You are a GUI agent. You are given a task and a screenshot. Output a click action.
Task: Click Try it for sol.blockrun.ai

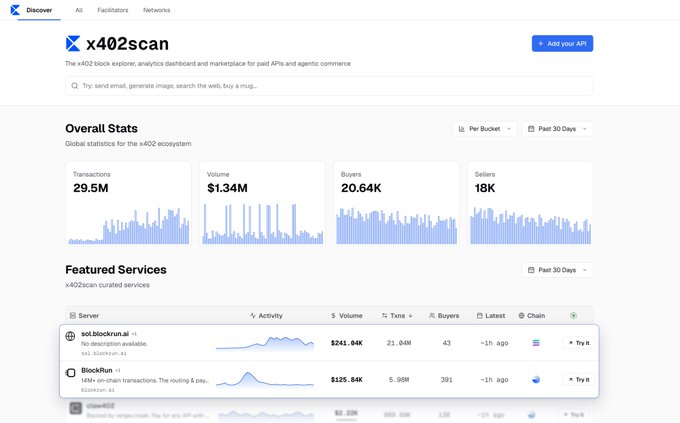tap(579, 343)
